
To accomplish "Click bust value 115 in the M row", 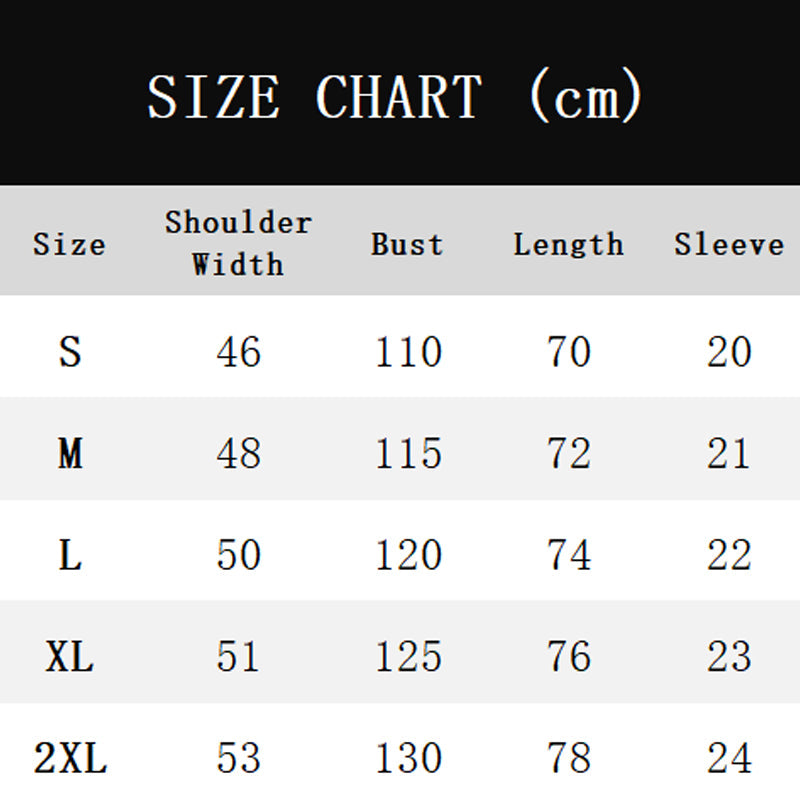I will (408, 454).
